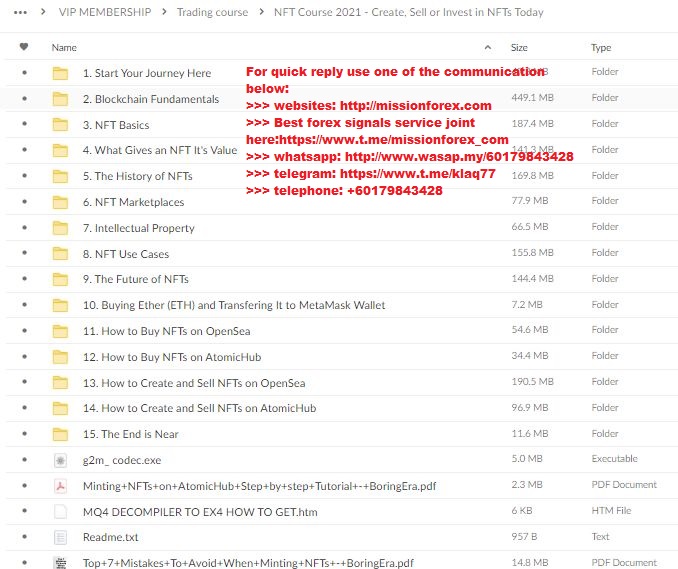Open 10. Buying Ether (ETH) MetaMask folder
The image size is (678, 569).
tap(234, 305)
